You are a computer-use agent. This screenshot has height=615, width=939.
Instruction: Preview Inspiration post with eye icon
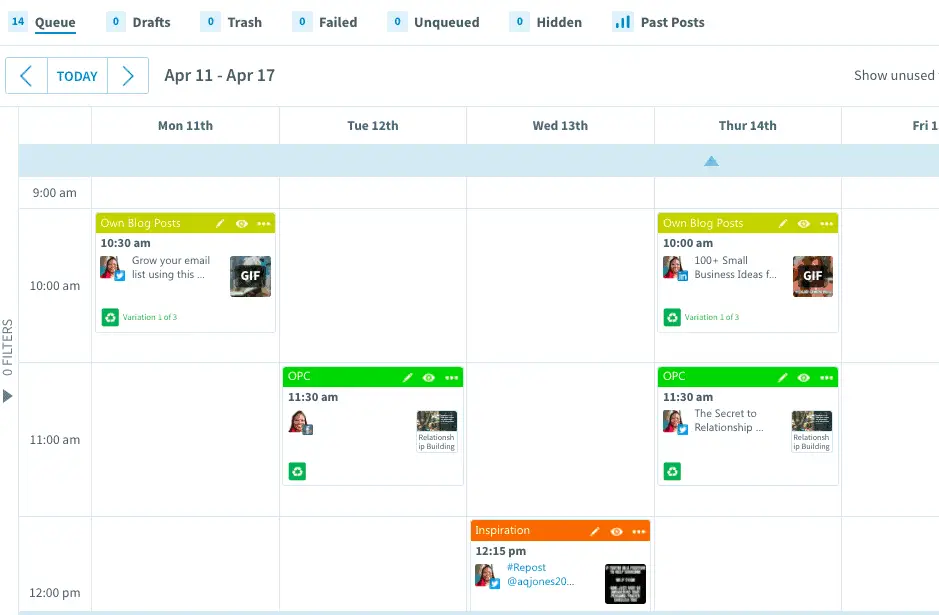[x=616, y=531]
